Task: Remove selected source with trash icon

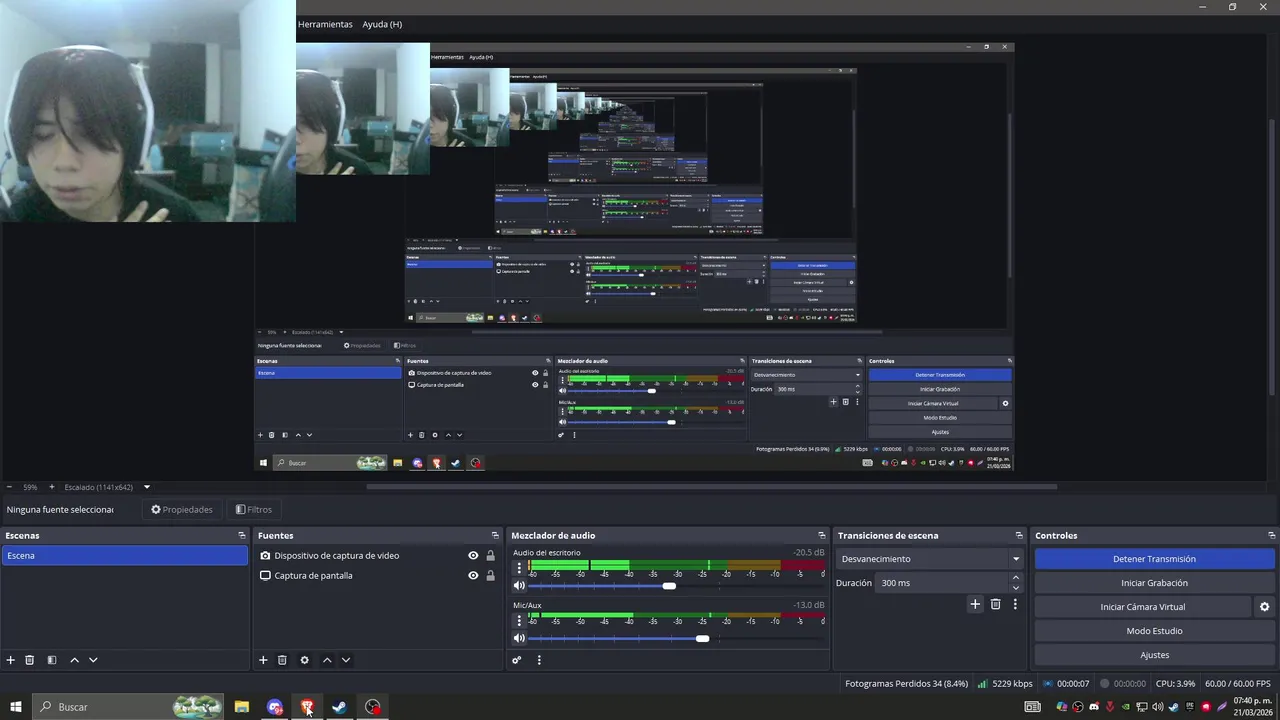Action: coord(282,660)
